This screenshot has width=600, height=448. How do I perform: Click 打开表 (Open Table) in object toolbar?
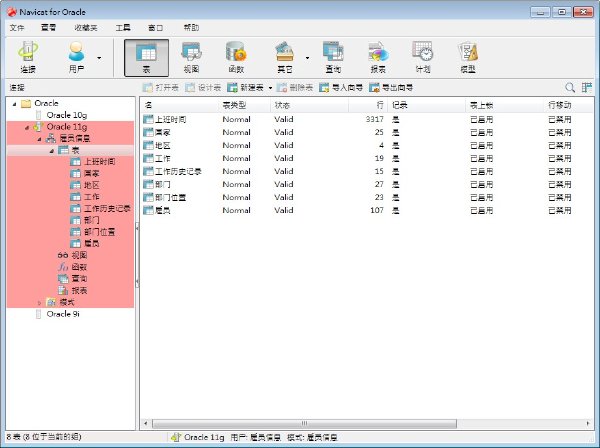point(161,88)
